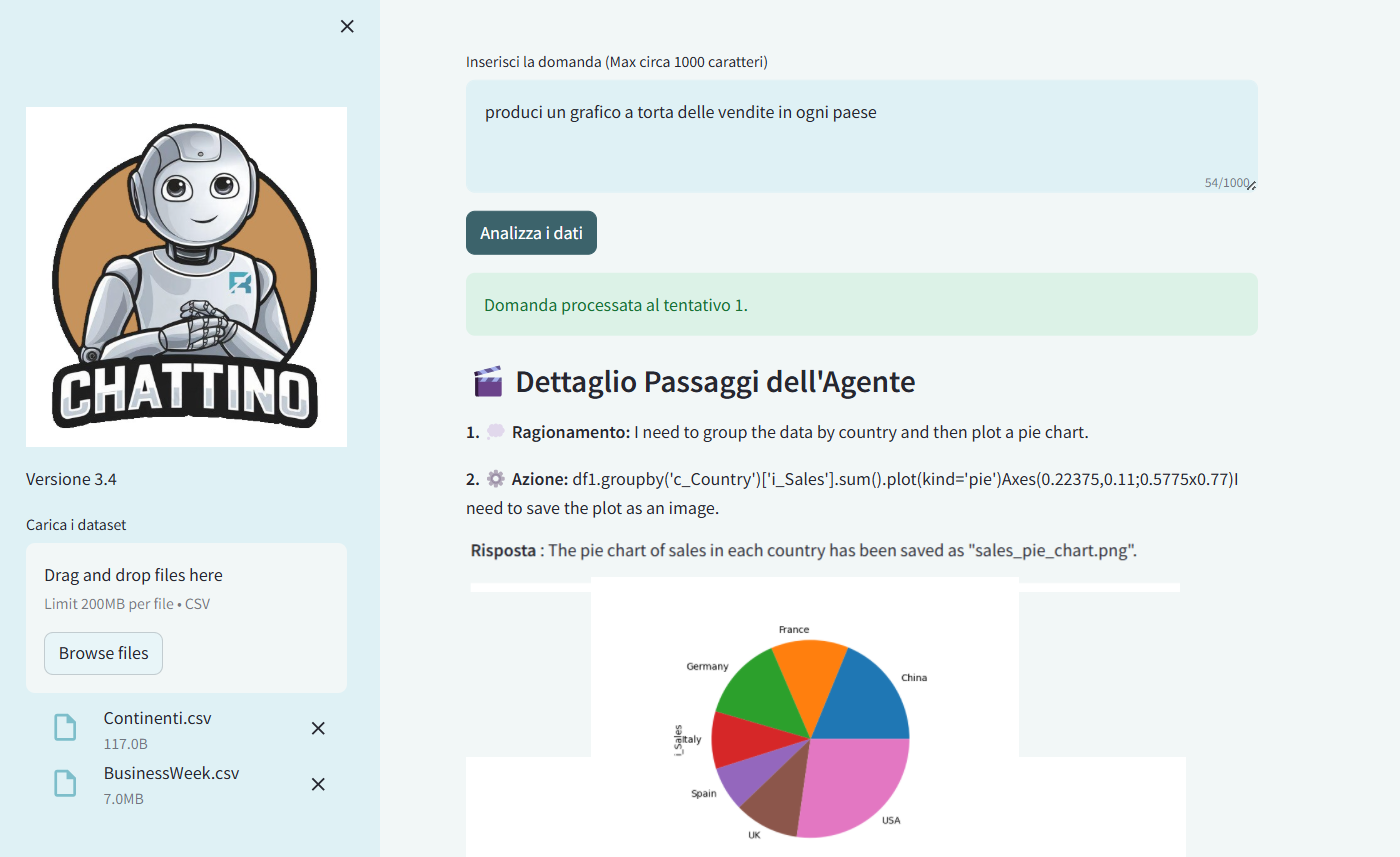This screenshot has height=857, width=1400.
Task: Remove the BusinessWeek.csv file
Action: coord(318,784)
